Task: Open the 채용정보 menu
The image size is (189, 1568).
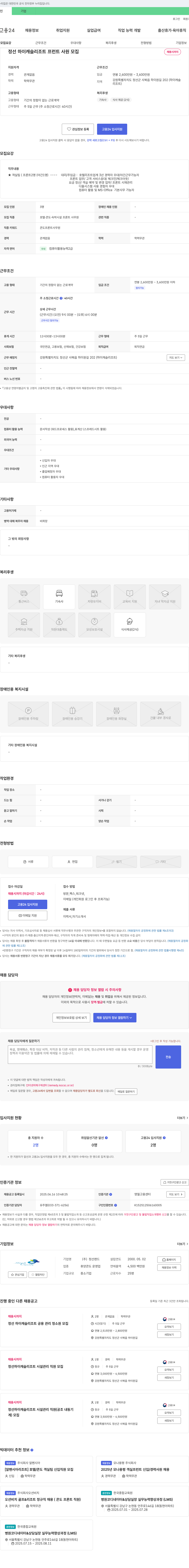Action: click(32, 30)
